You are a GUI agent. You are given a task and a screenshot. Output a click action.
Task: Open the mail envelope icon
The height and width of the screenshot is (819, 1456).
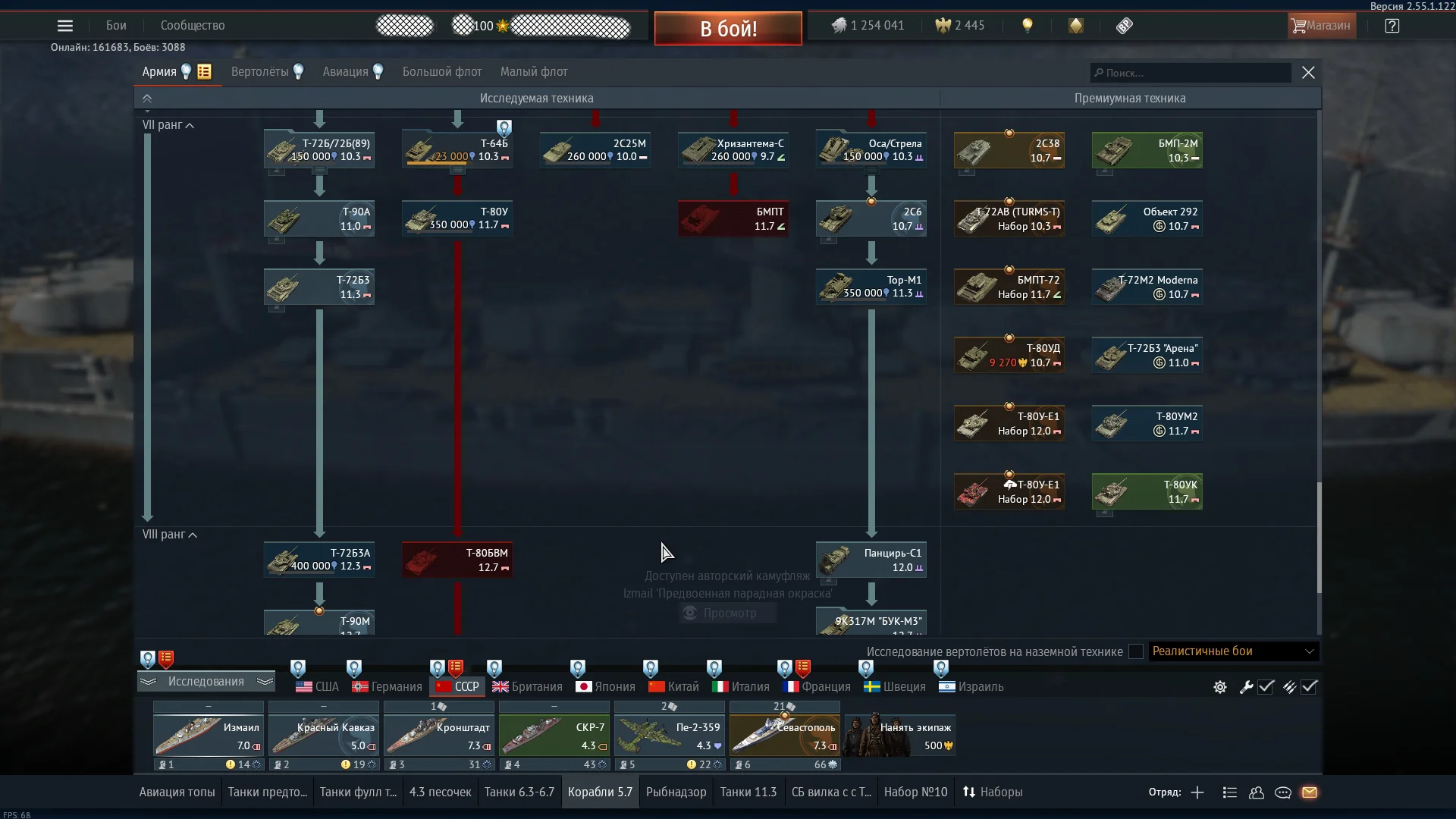pyautogui.click(x=1310, y=792)
